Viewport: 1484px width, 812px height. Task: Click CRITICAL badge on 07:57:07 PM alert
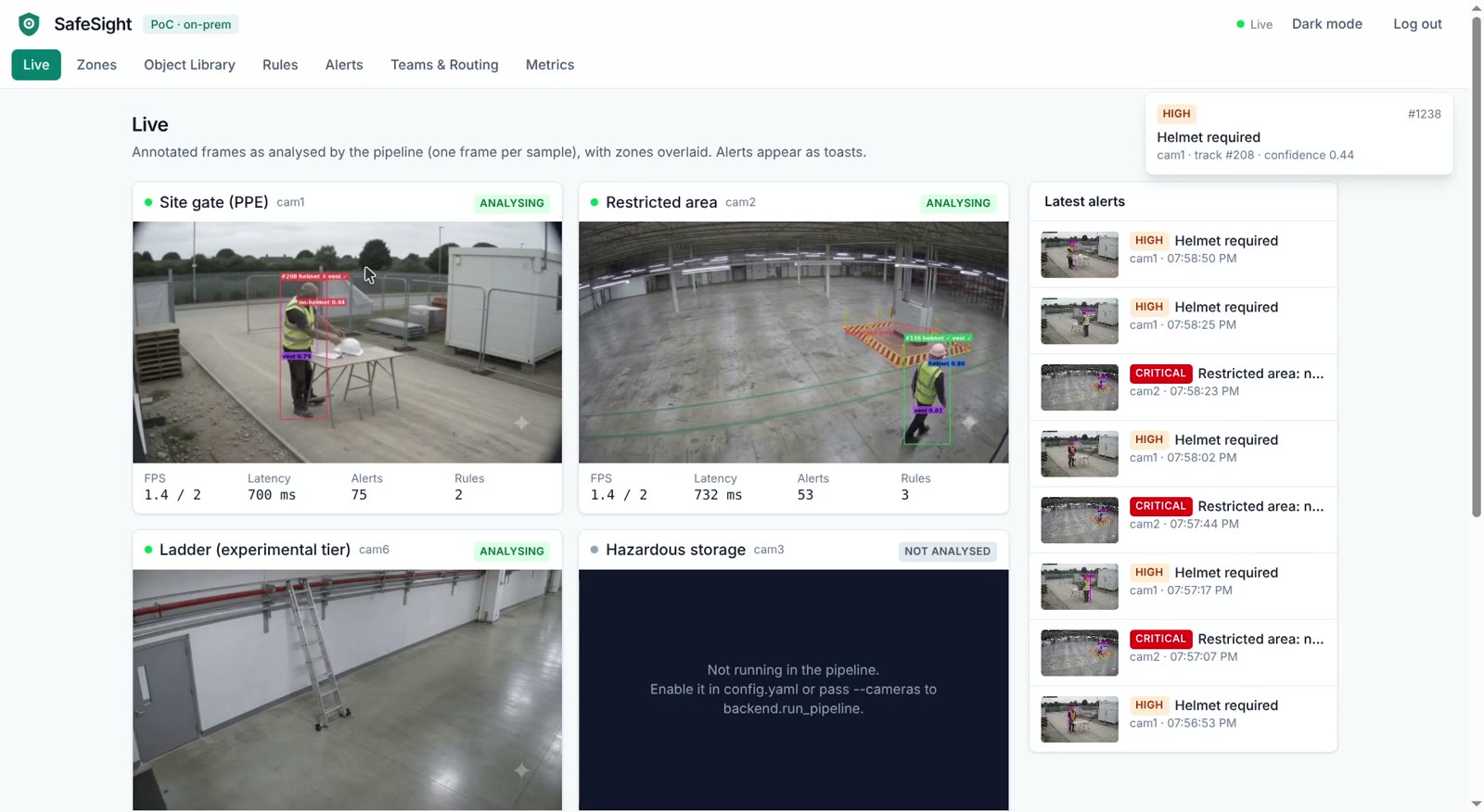[x=1160, y=639]
